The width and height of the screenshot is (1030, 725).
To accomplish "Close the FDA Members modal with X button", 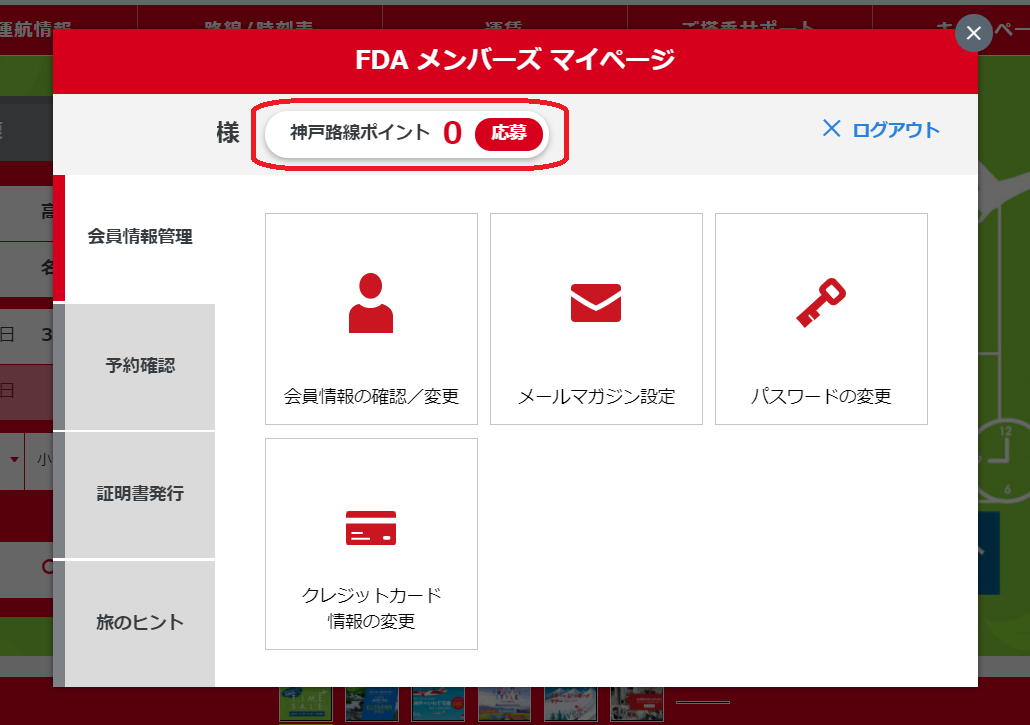I will click(974, 33).
